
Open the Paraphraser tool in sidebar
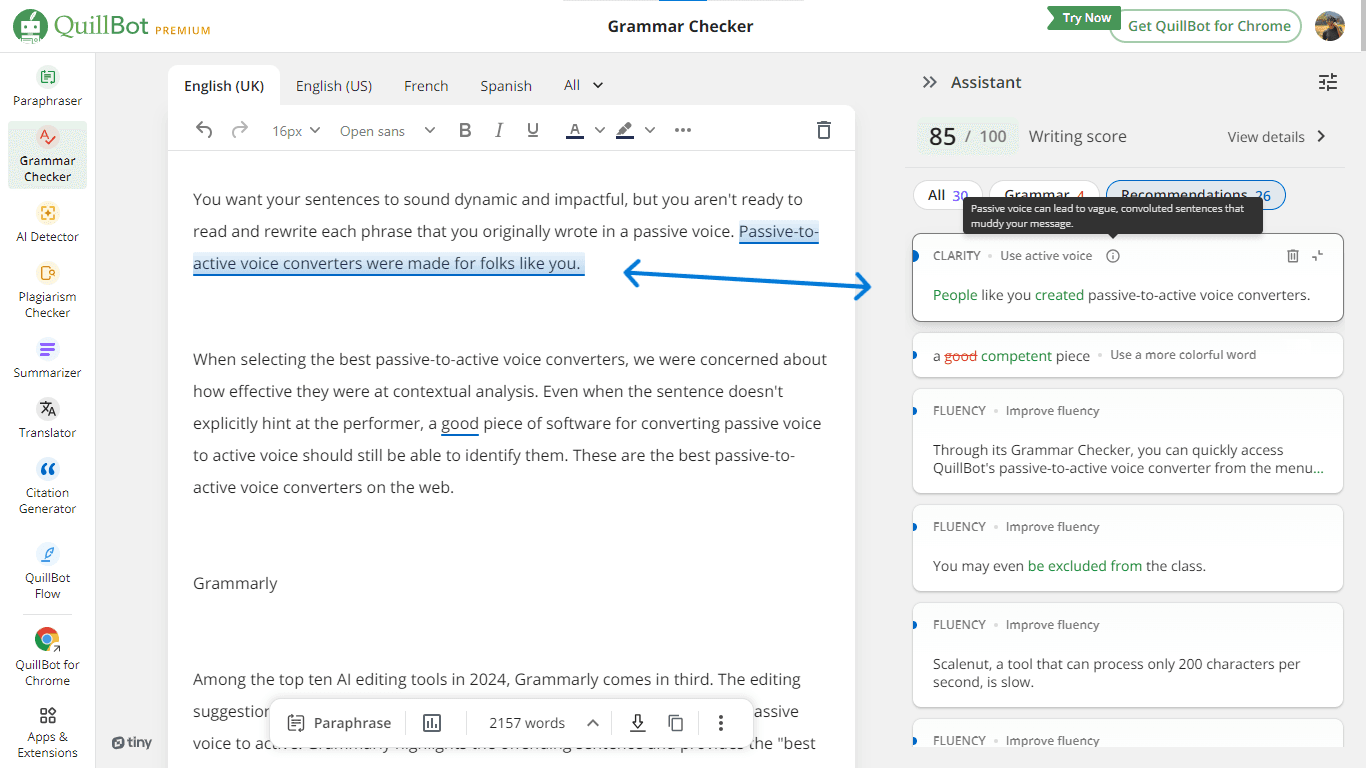point(47,86)
